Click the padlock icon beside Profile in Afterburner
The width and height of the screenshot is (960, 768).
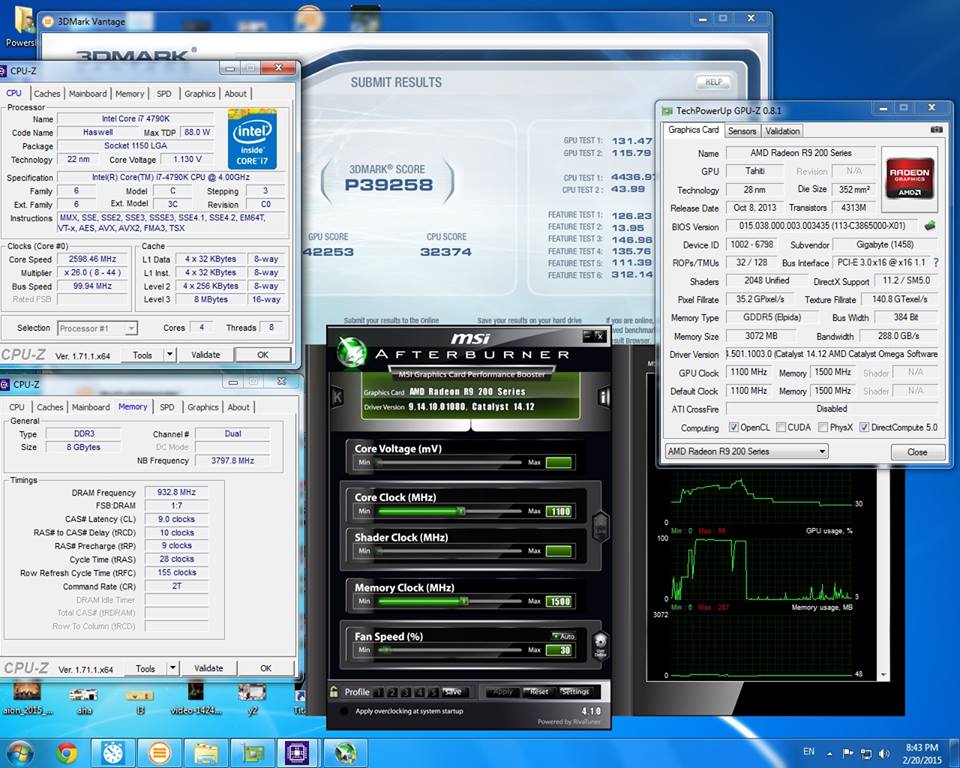(x=333, y=691)
